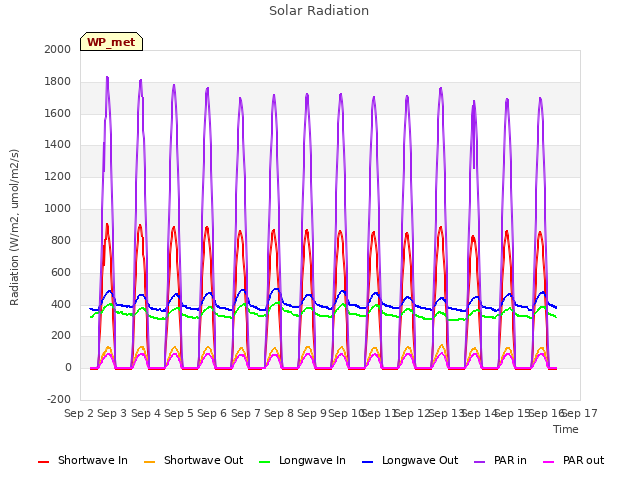Click the Sep 4 x-axis label
The width and height of the screenshot is (640, 480).
pyautogui.click(x=146, y=413)
